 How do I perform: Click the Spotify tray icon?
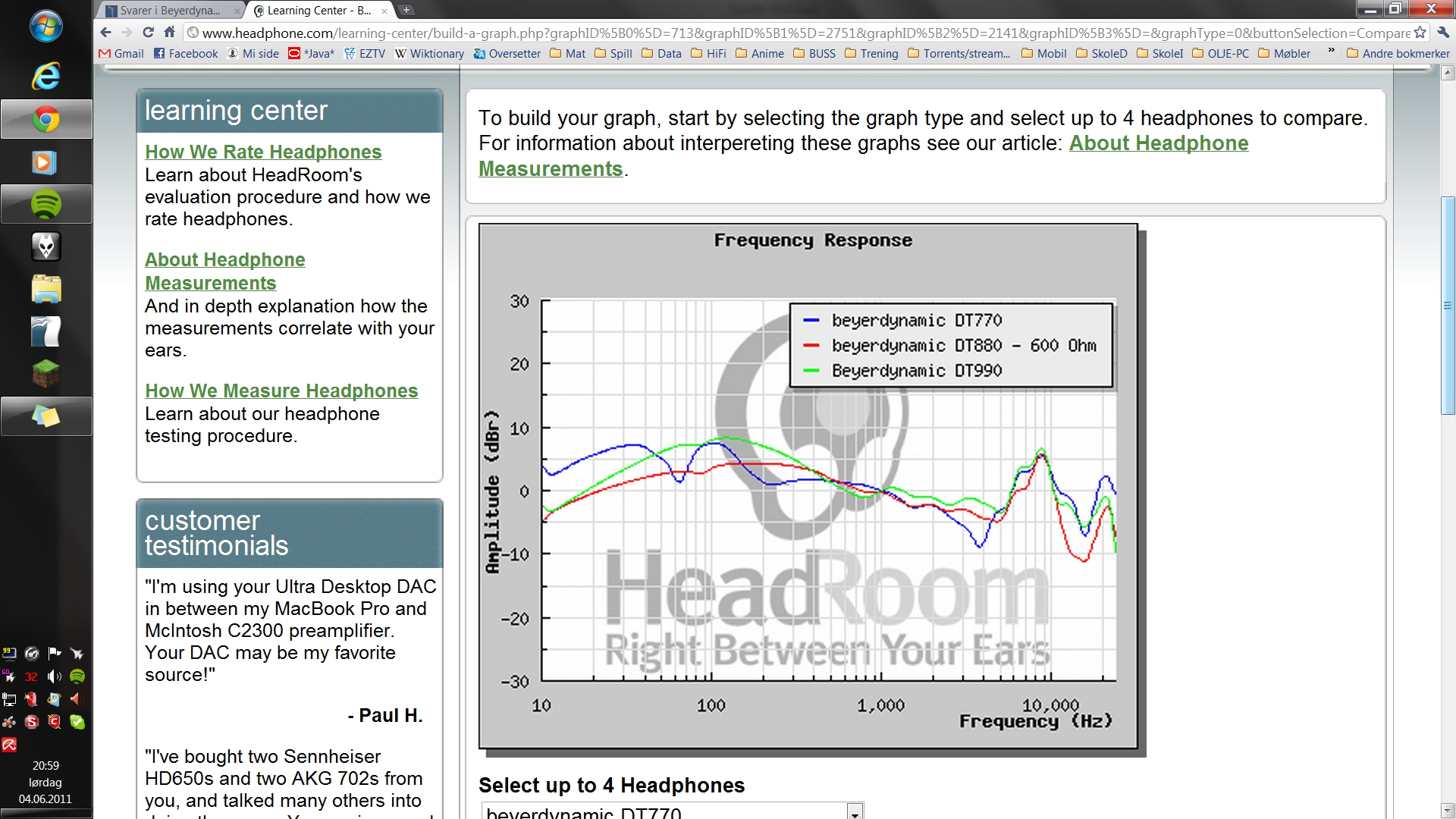[77, 676]
